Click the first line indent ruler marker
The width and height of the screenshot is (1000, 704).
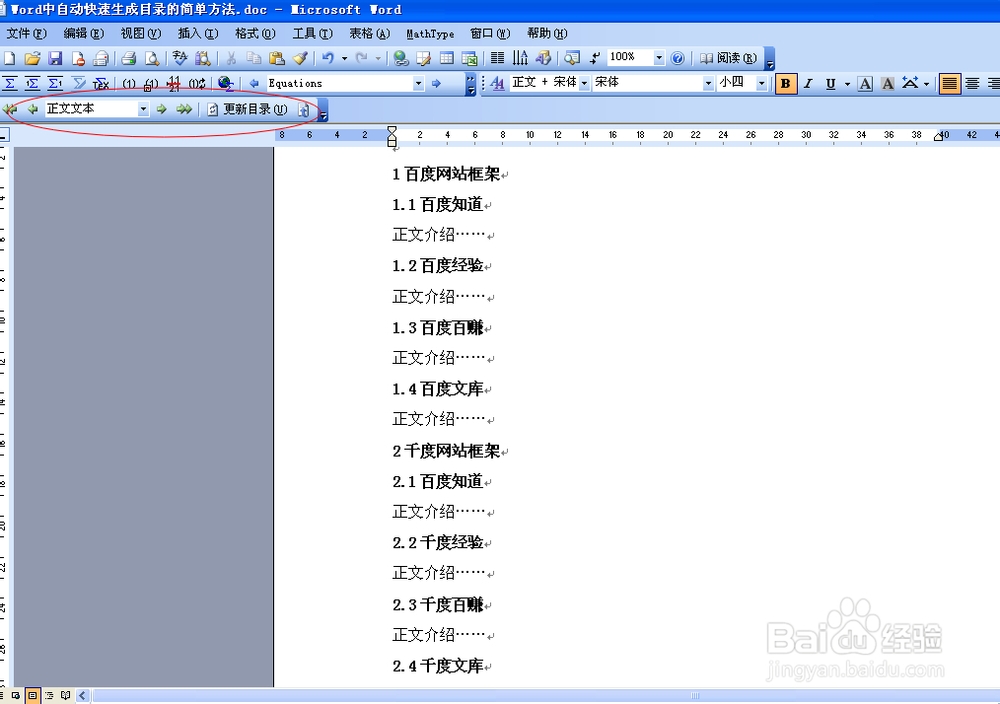(392, 129)
